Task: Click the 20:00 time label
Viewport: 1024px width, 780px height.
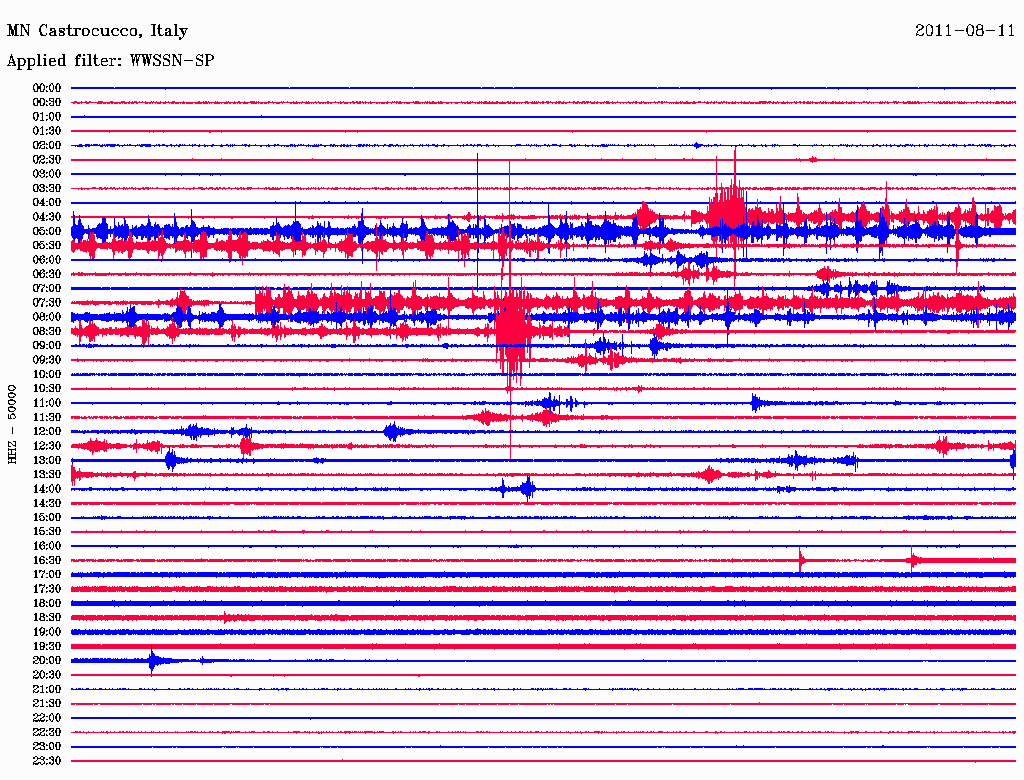Action: (47, 660)
